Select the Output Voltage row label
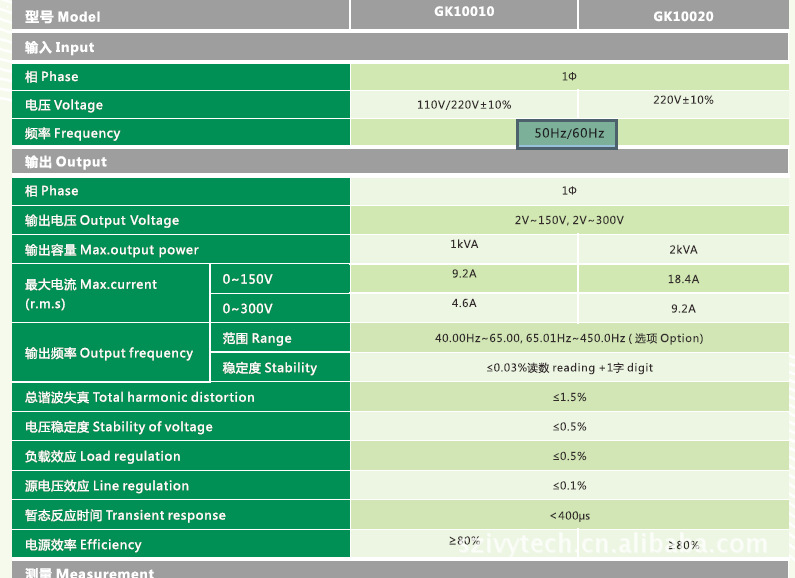Viewport: 795px width, 578px height. pyautogui.click(x=102, y=220)
